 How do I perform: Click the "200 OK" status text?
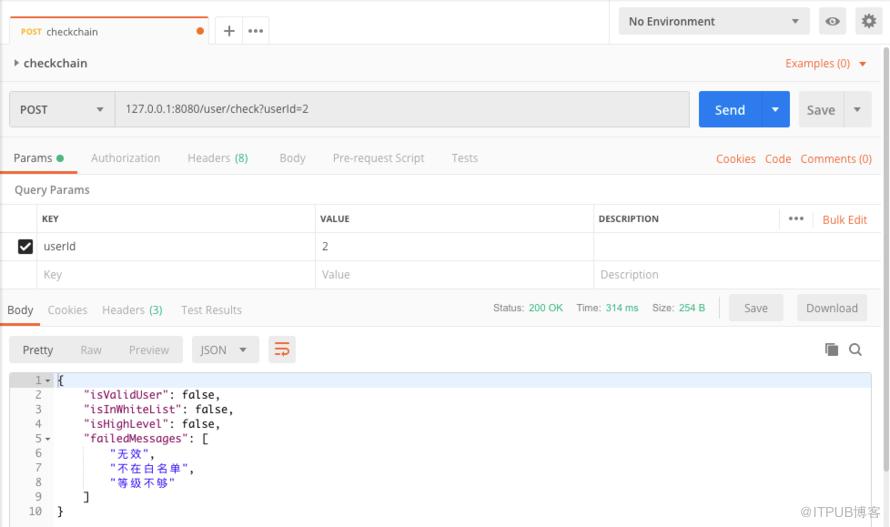coord(545,308)
